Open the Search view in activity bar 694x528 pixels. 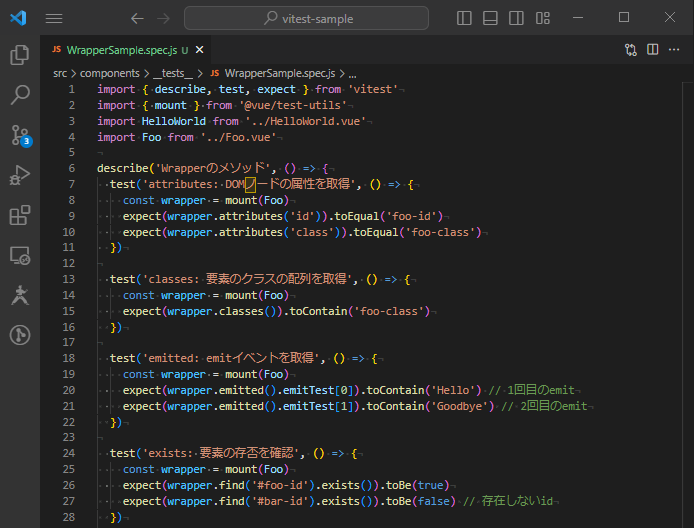tap(20, 95)
